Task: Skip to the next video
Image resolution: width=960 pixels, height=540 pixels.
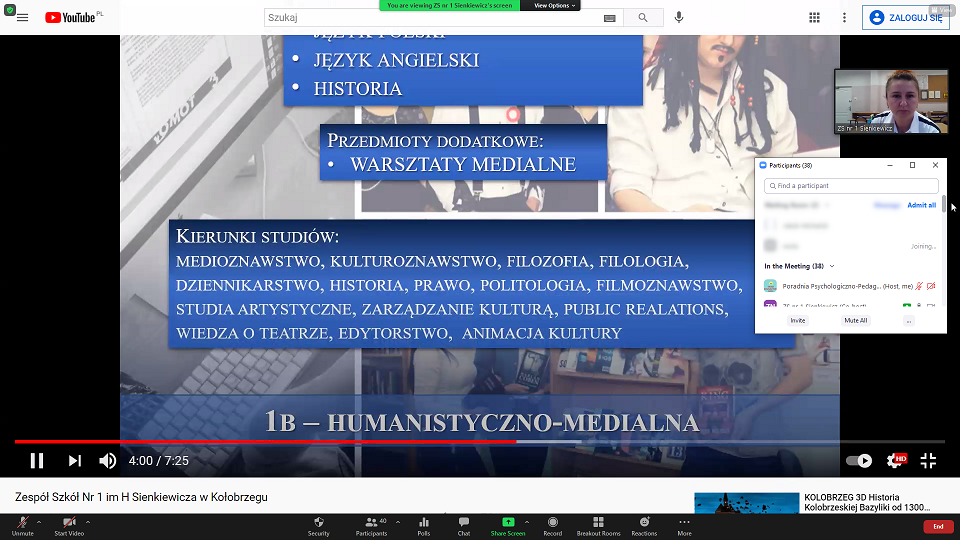Action: coord(75,460)
